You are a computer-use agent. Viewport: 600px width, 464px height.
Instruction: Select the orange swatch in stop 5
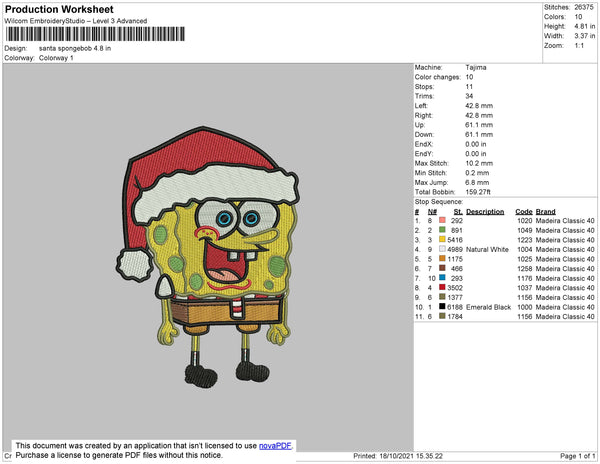tap(442, 259)
